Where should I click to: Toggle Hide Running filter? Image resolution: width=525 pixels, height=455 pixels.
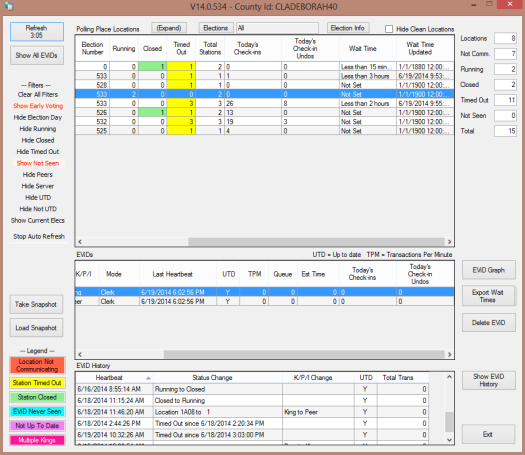[x=38, y=129]
